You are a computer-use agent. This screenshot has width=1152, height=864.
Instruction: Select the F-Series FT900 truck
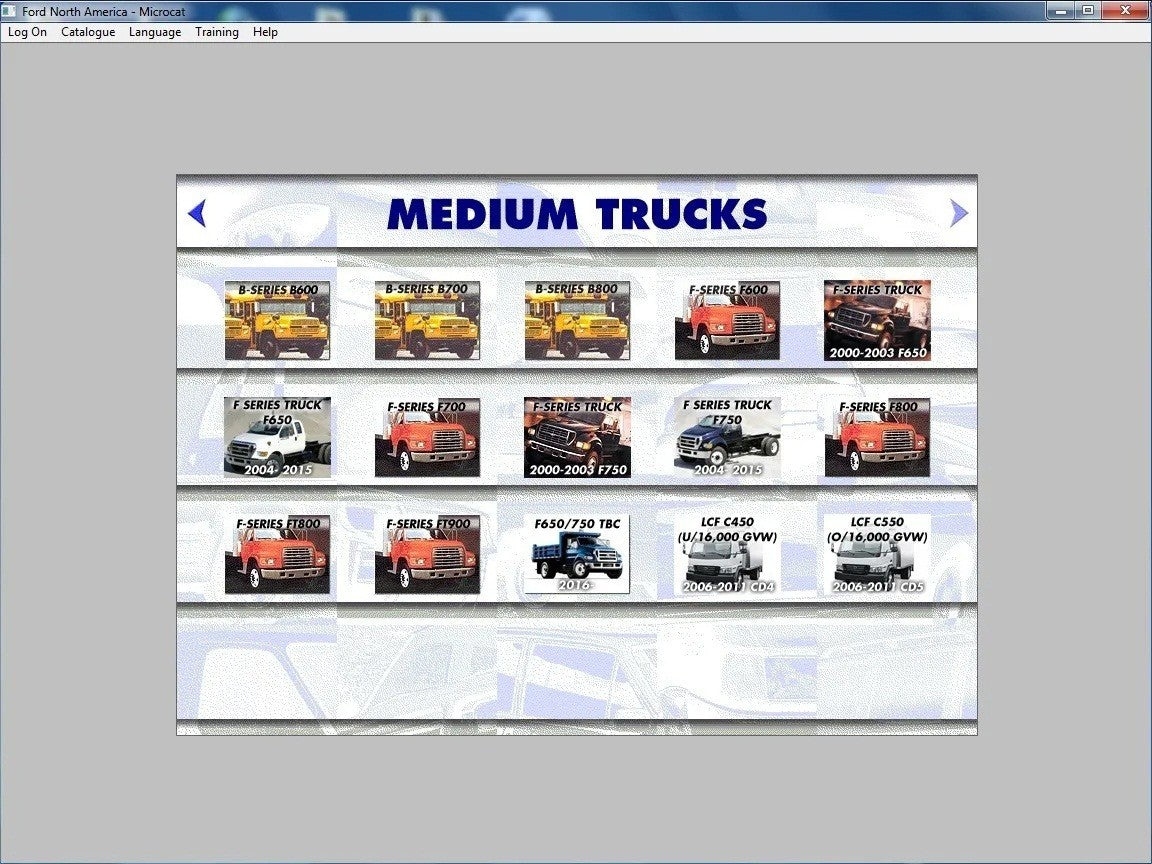click(x=427, y=554)
